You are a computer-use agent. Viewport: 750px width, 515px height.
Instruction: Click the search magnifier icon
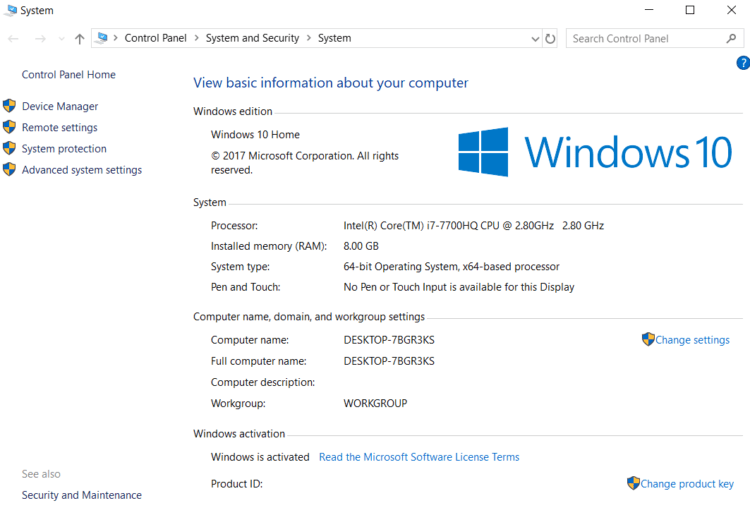(731, 38)
